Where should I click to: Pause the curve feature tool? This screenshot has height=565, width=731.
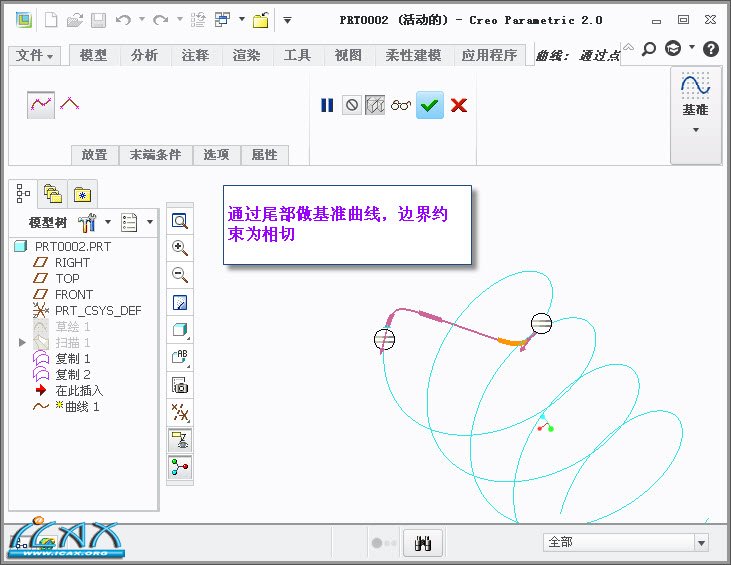[x=327, y=105]
